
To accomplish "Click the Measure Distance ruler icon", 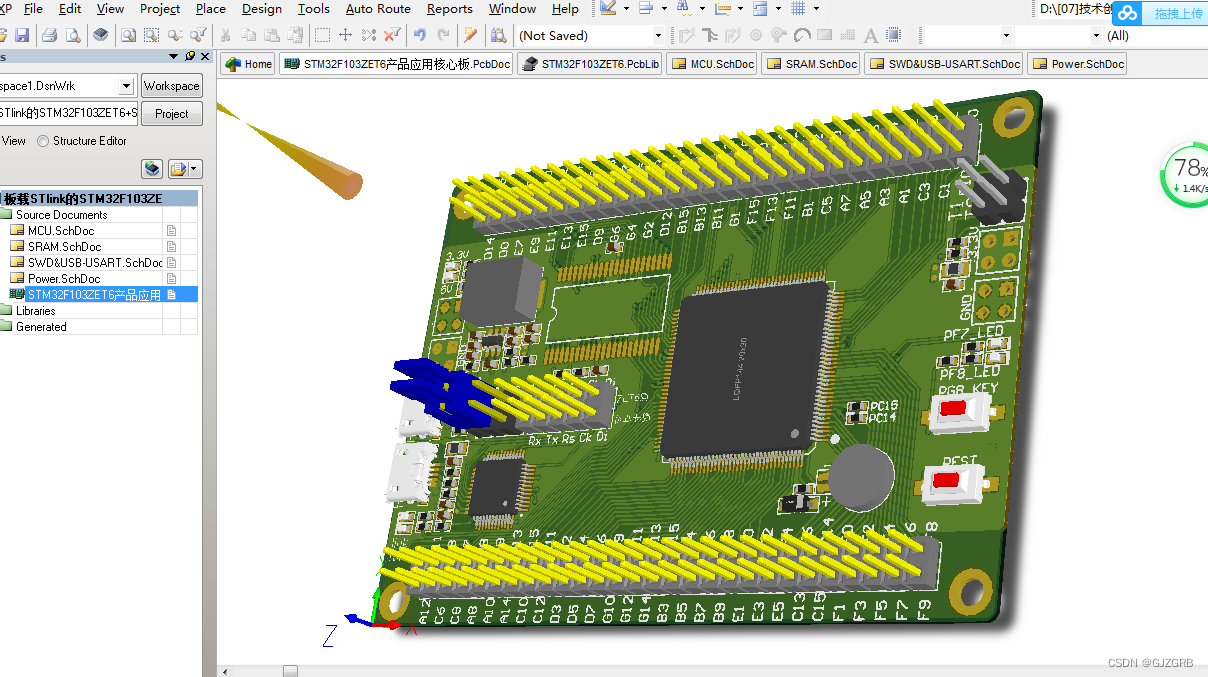I will pyautogui.click(x=720, y=9).
